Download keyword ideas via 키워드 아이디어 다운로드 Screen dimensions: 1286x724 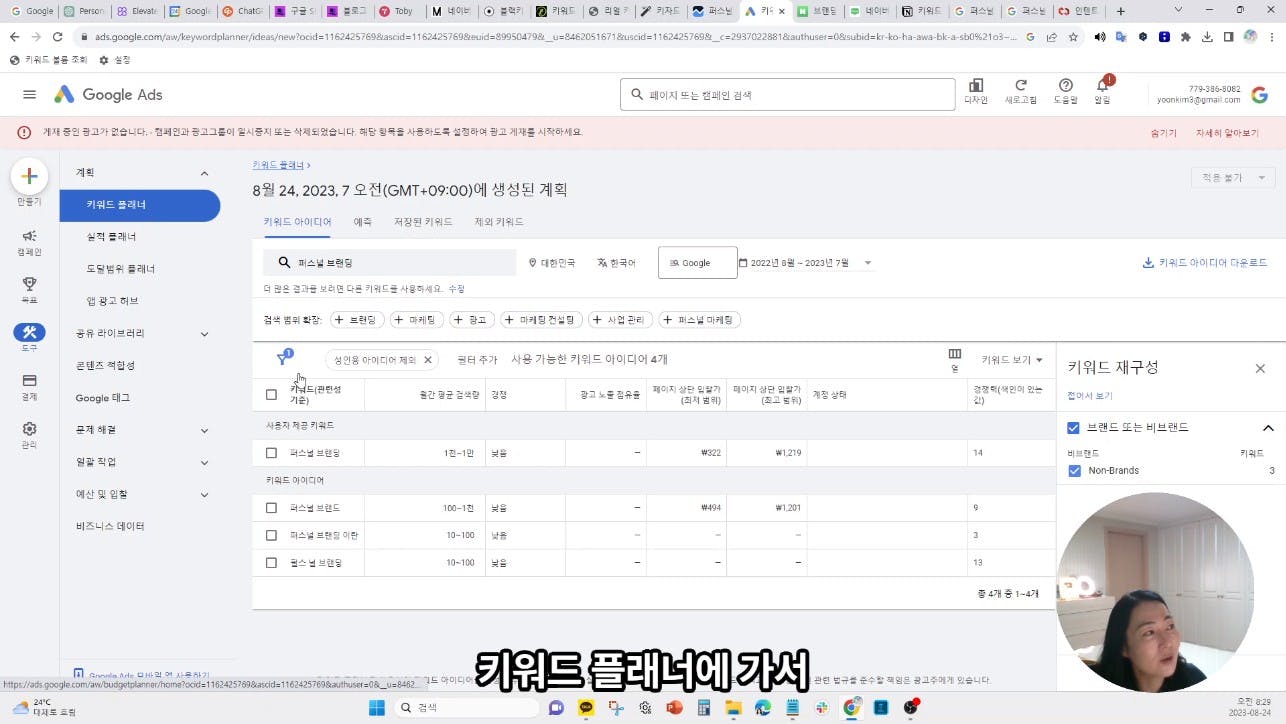tap(1205, 263)
